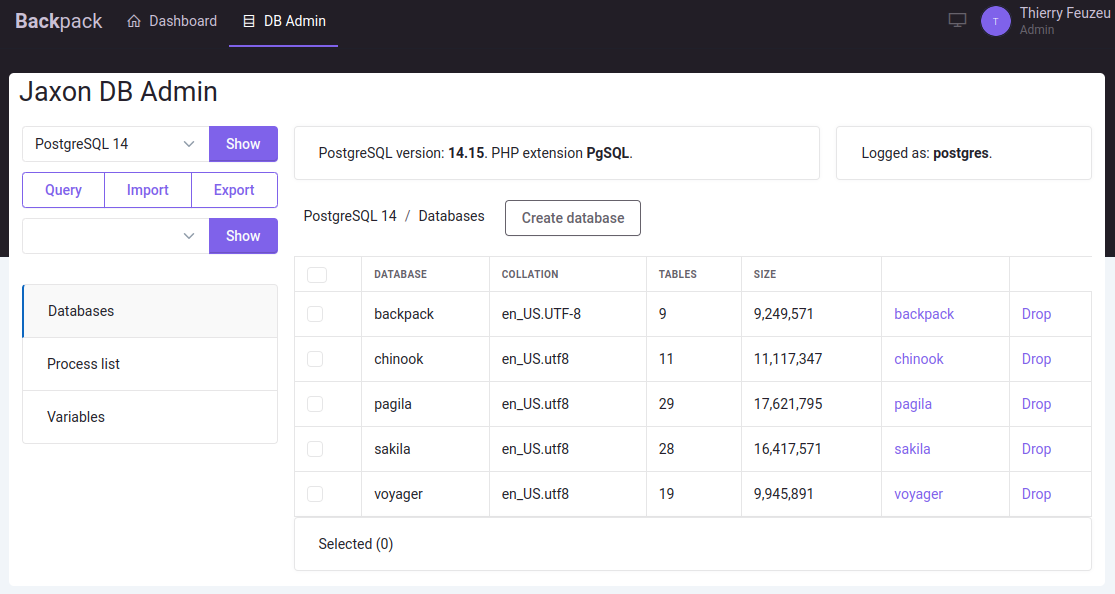Click the chinook tables count 11
Screen dimensions: 1115x594
pos(666,359)
